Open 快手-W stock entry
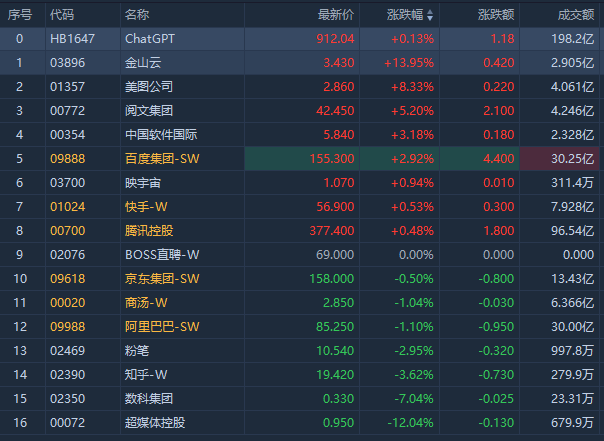The width and height of the screenshot is (604, 441). click(x=146, y=207)
